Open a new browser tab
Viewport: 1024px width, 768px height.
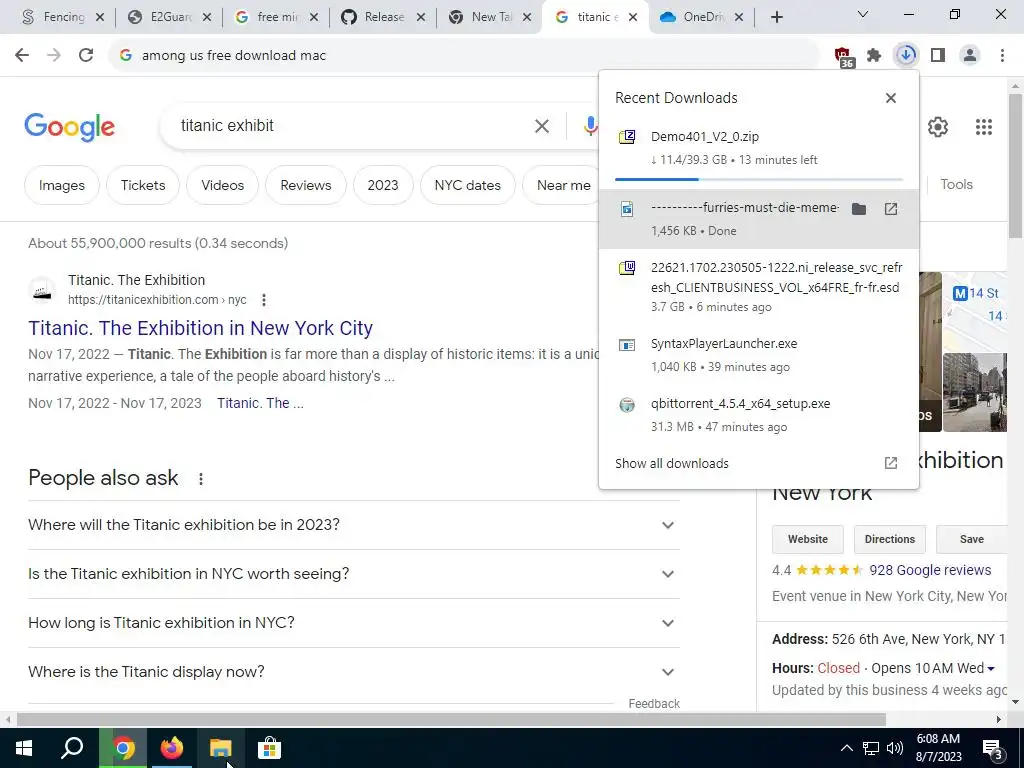(x=776, y=18)
